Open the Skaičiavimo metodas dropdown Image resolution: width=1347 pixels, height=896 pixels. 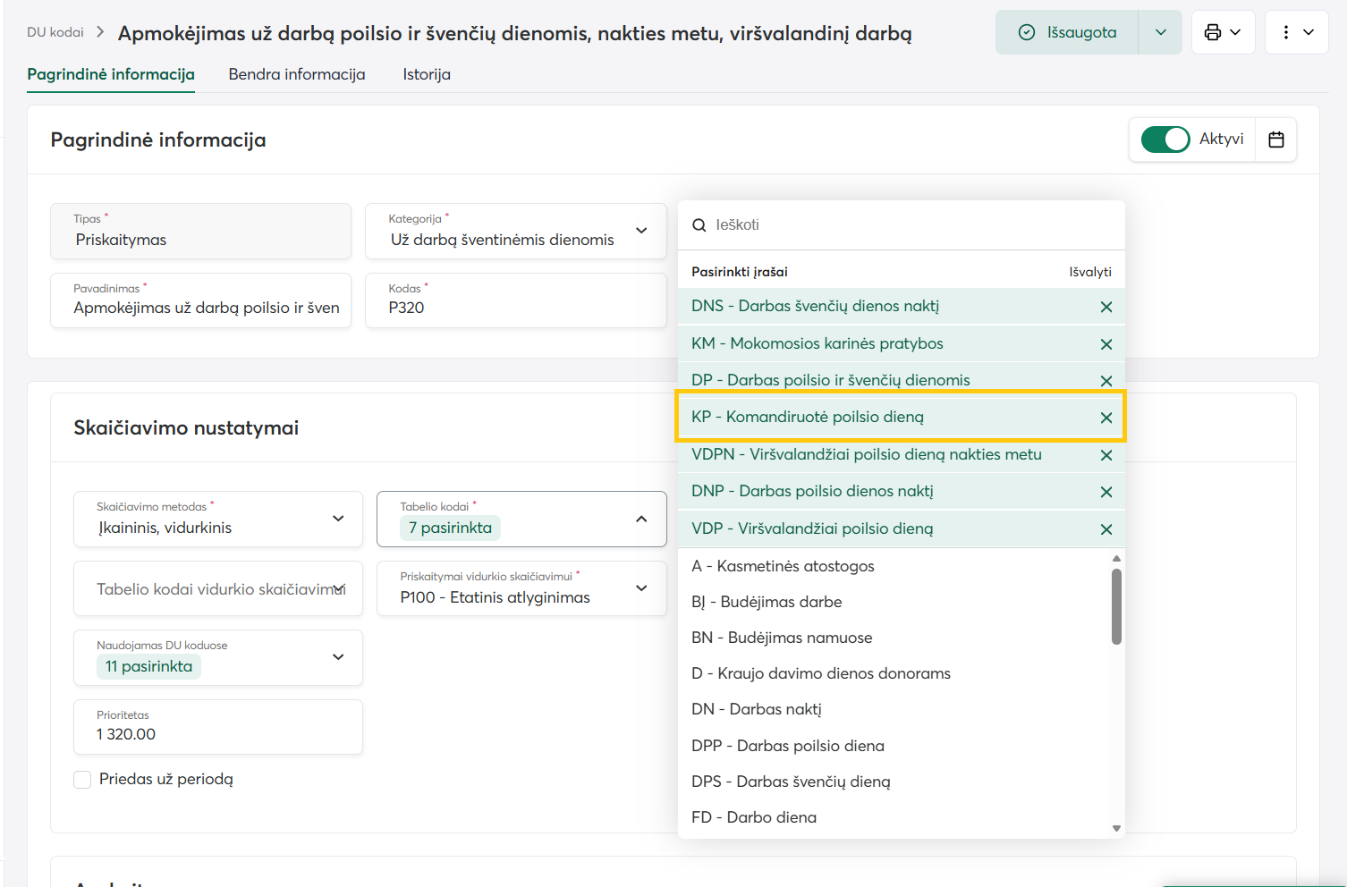point(218,520)
